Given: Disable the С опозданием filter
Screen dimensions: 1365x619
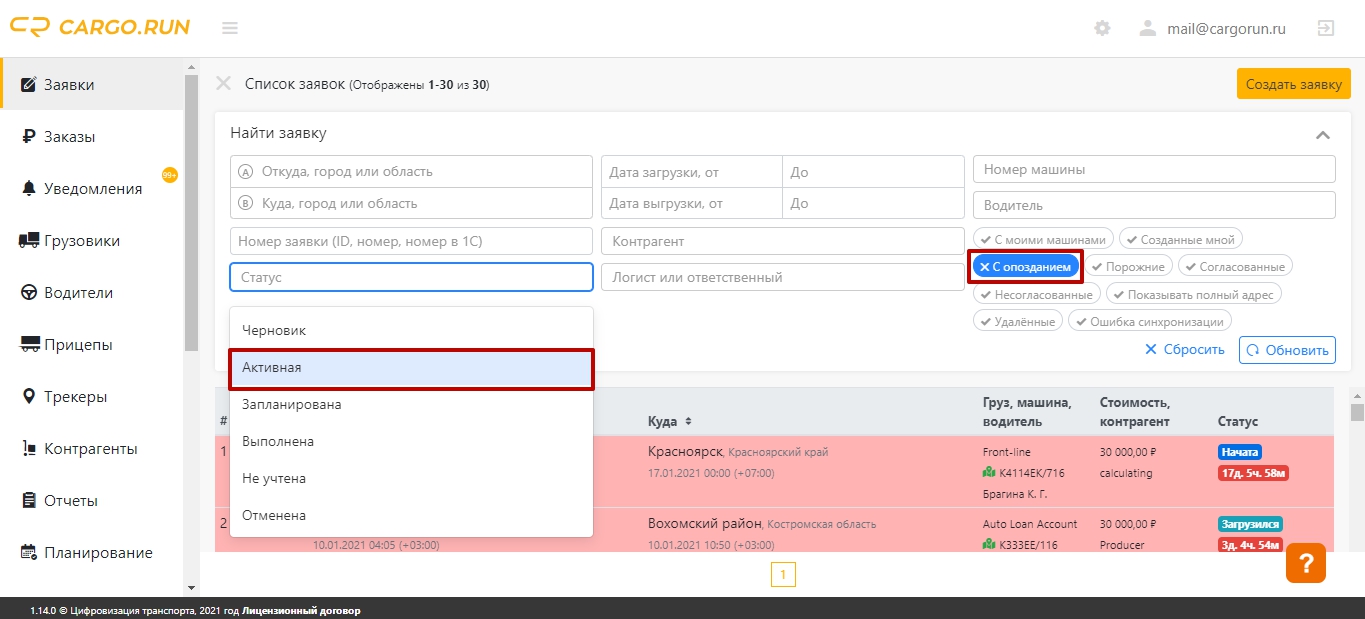Looking at the screenshot, I should (x=1027, y=267).
